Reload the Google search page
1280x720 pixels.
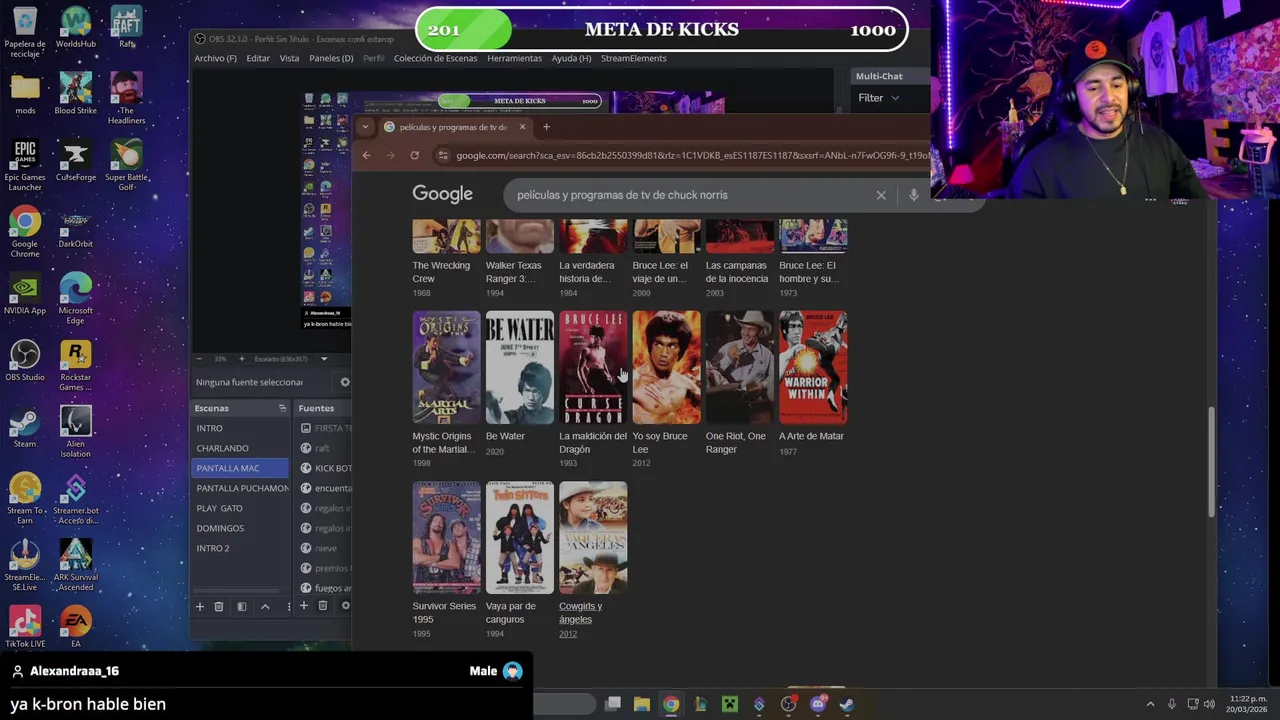pyautogui.click(x=414, y=155)
